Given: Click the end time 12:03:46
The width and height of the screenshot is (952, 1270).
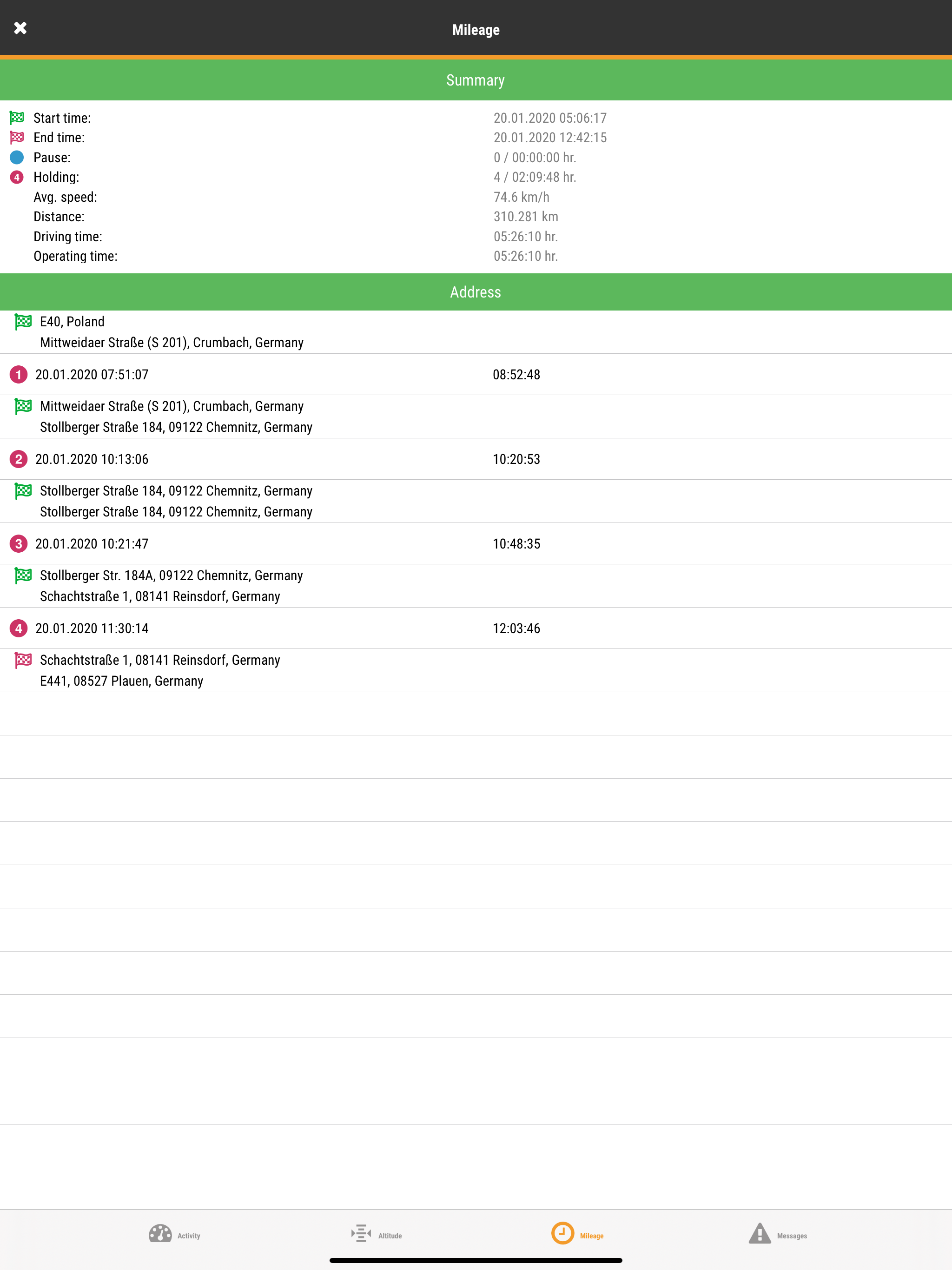Looking at the screenshot, I should [x=516, y=628].
